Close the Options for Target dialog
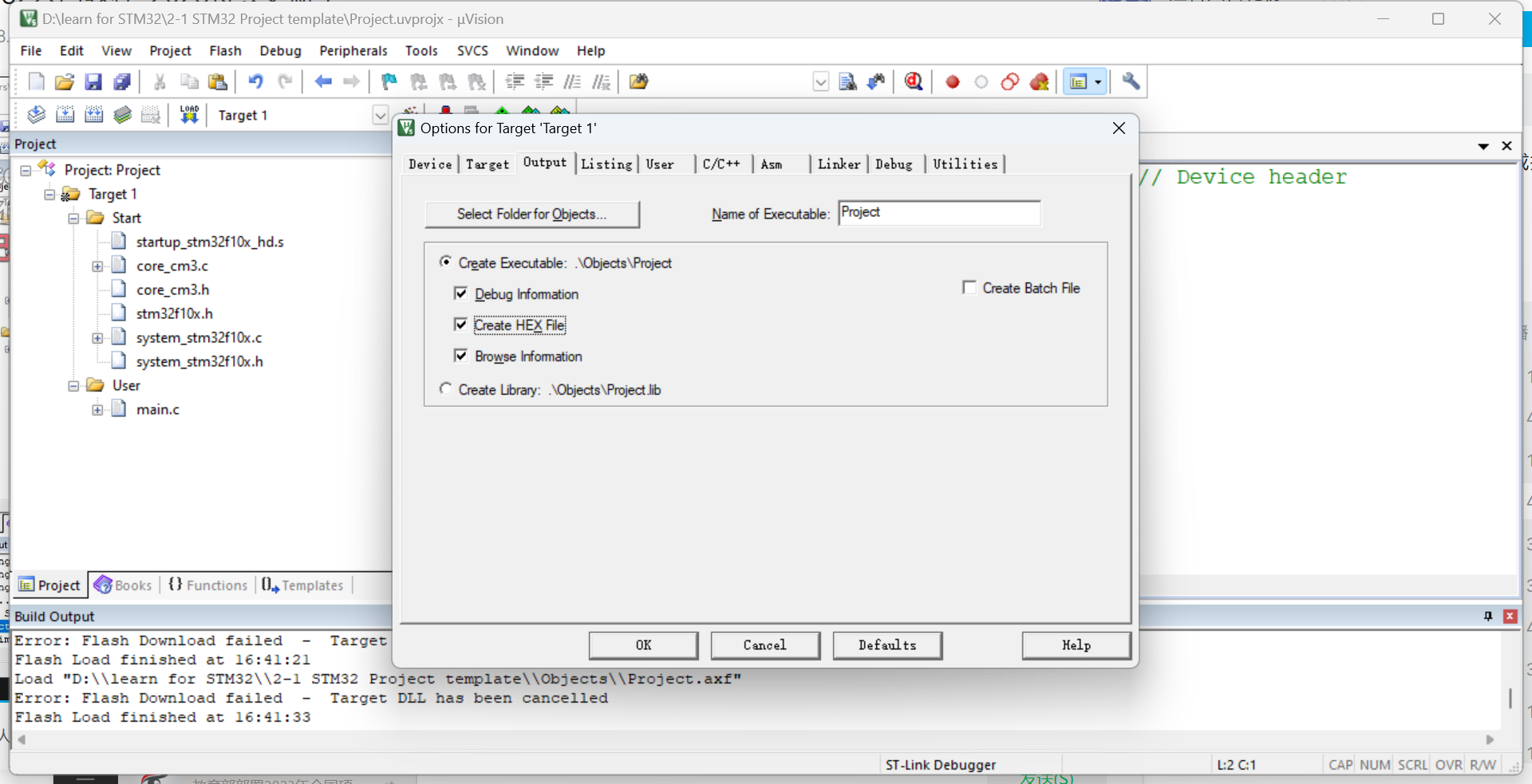 (1119, 128)
